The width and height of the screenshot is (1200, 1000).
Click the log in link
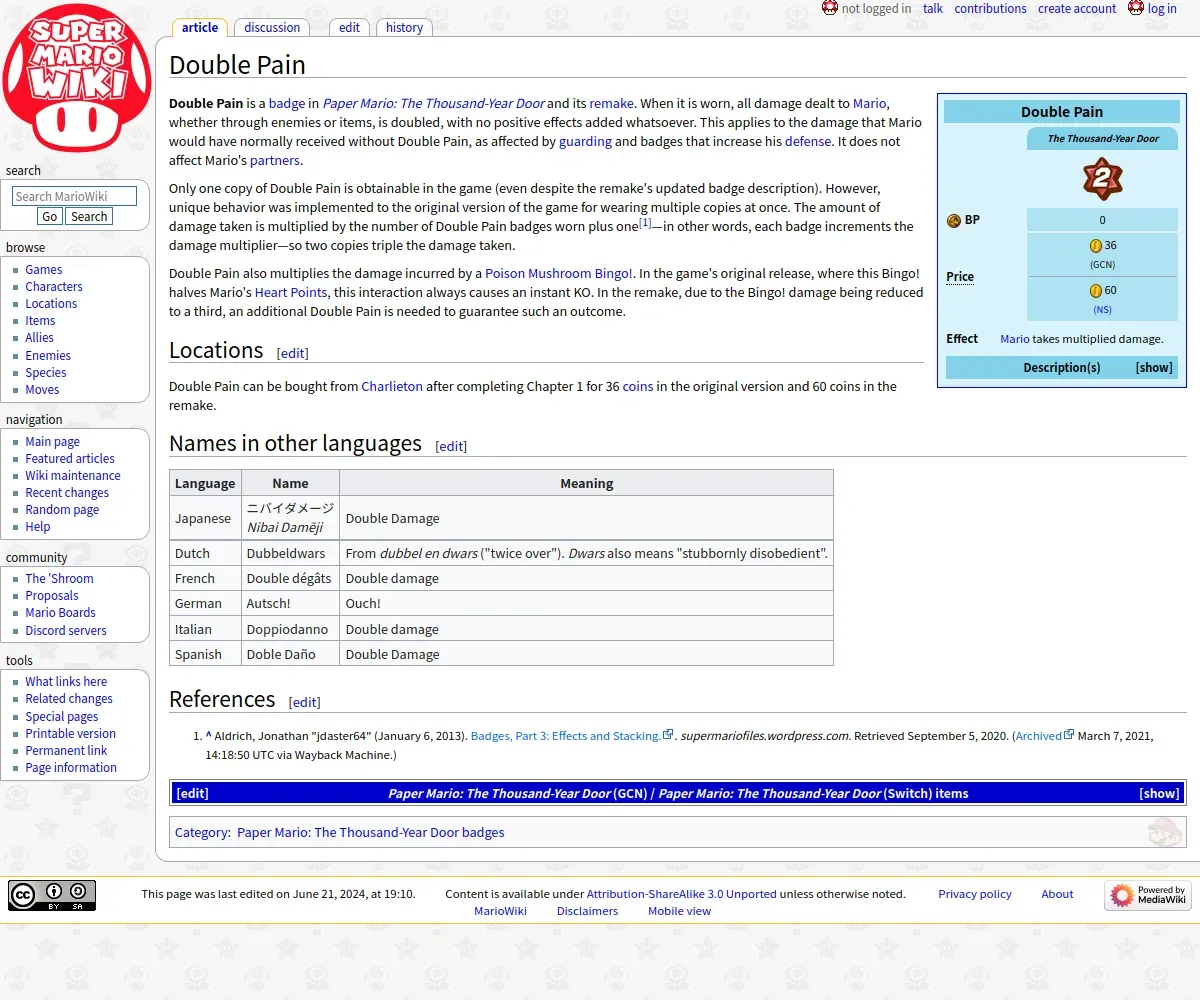tap(1162, 8)
